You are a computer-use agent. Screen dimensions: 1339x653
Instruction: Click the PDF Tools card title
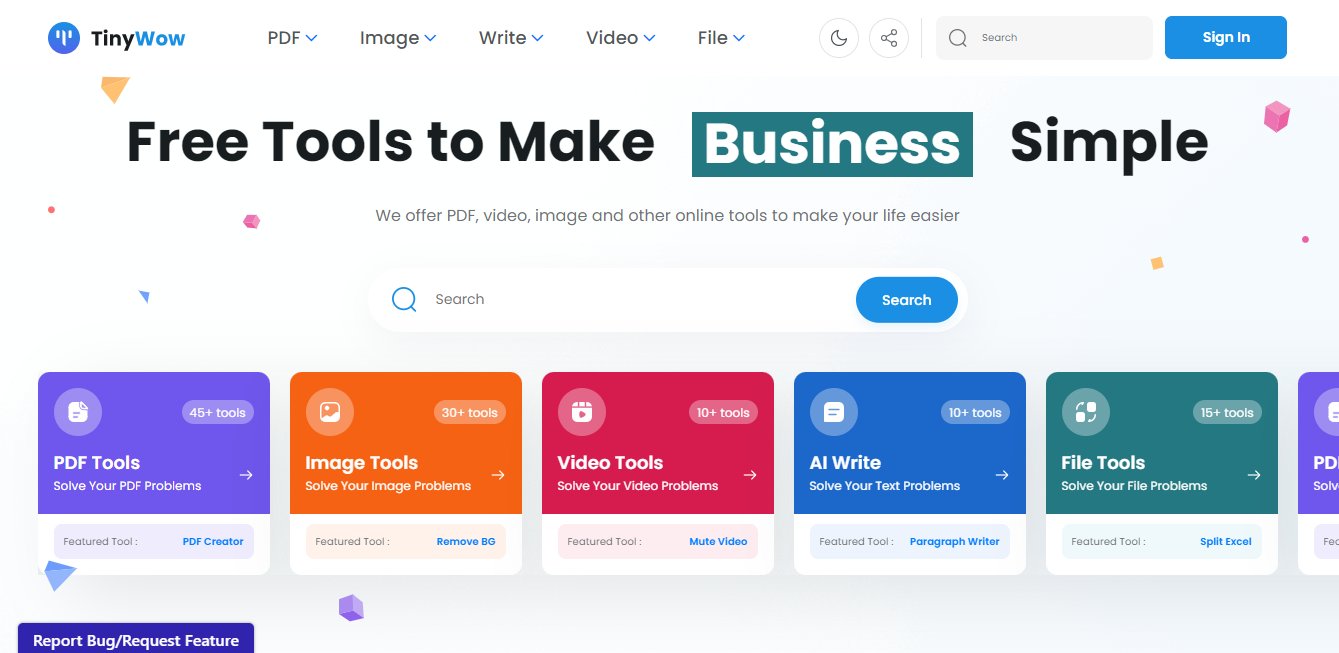(x=97, y=463)
